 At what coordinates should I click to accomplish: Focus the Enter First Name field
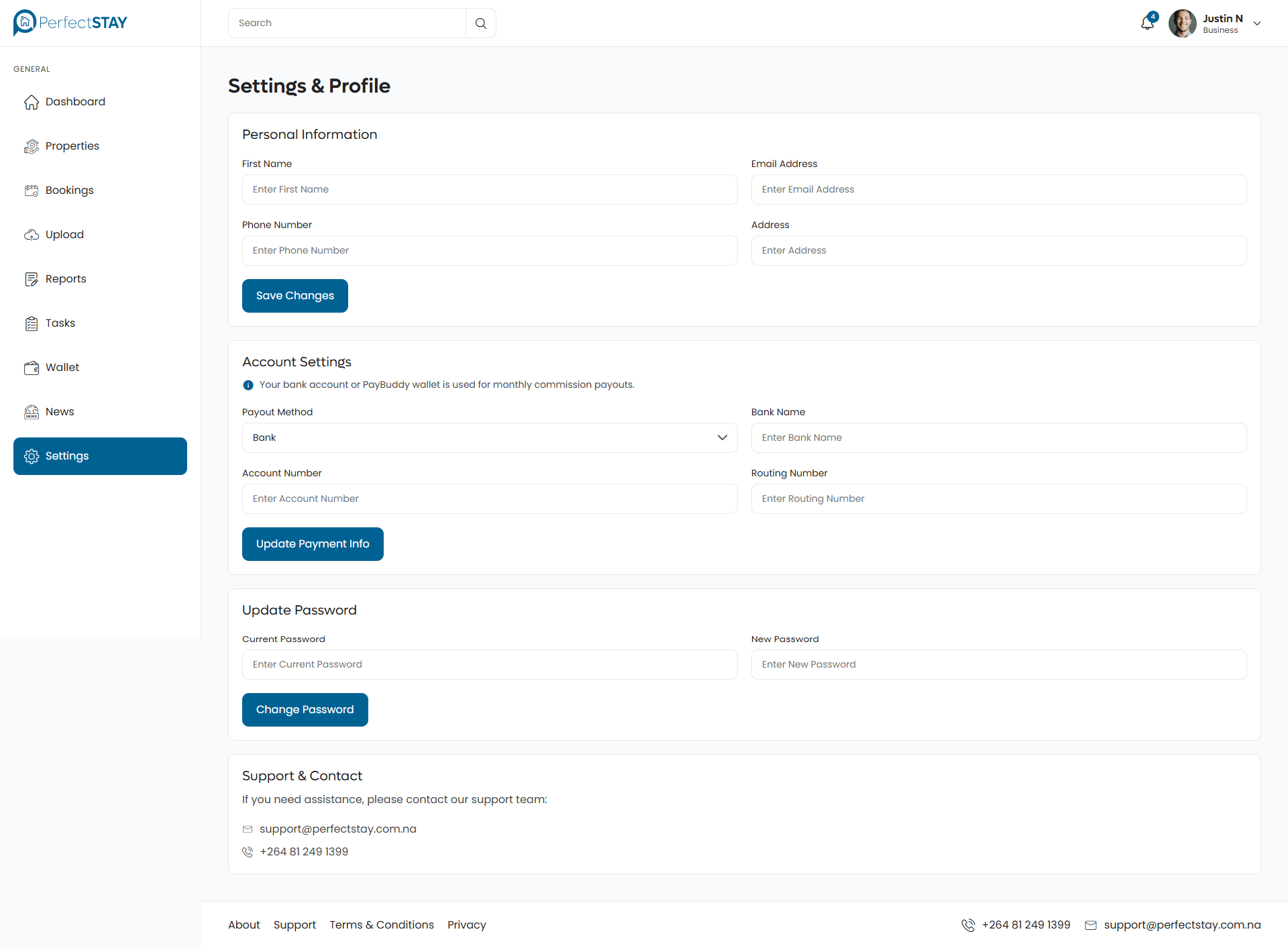point(489,190)
